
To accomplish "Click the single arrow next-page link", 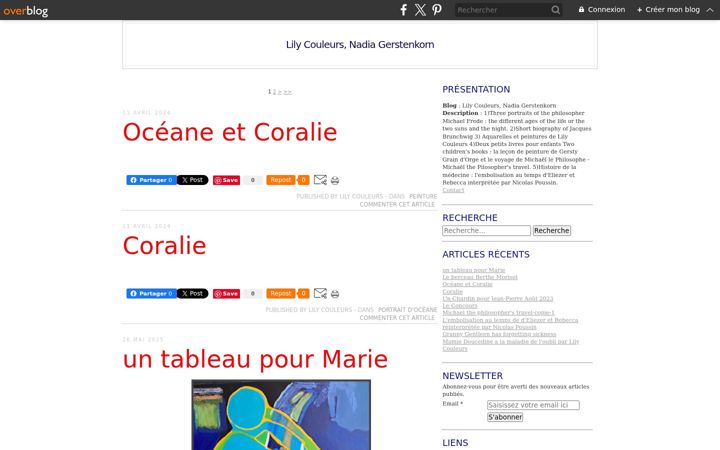I will 280,92.
